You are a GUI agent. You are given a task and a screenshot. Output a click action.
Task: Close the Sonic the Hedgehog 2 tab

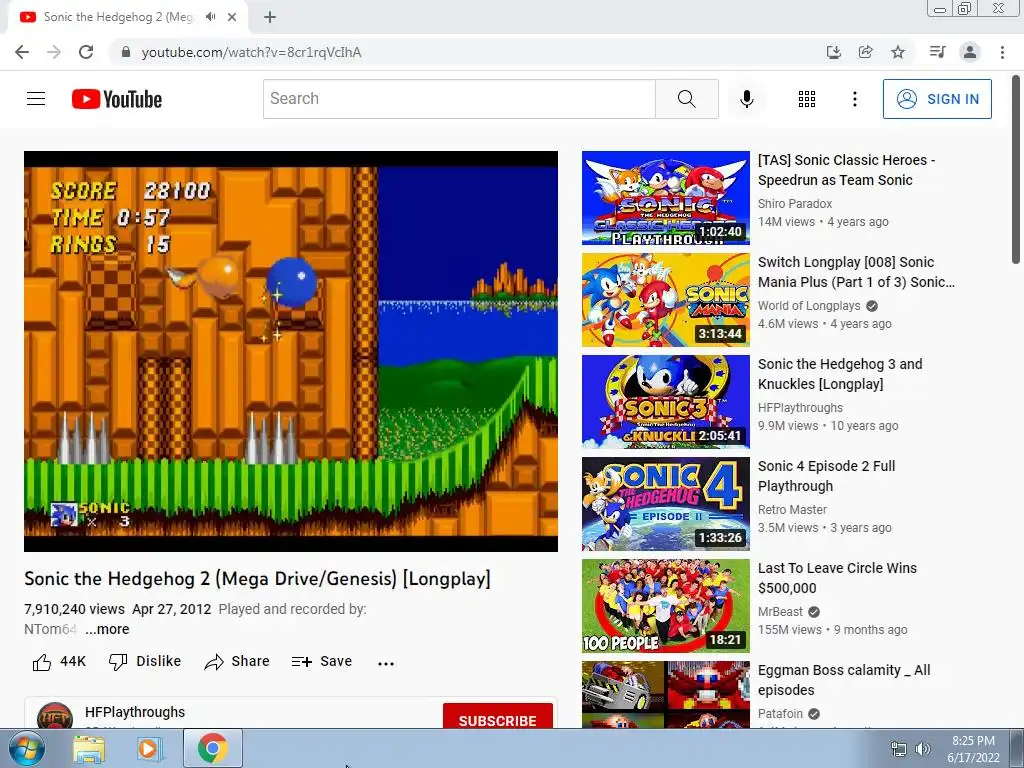pos(232,17)
